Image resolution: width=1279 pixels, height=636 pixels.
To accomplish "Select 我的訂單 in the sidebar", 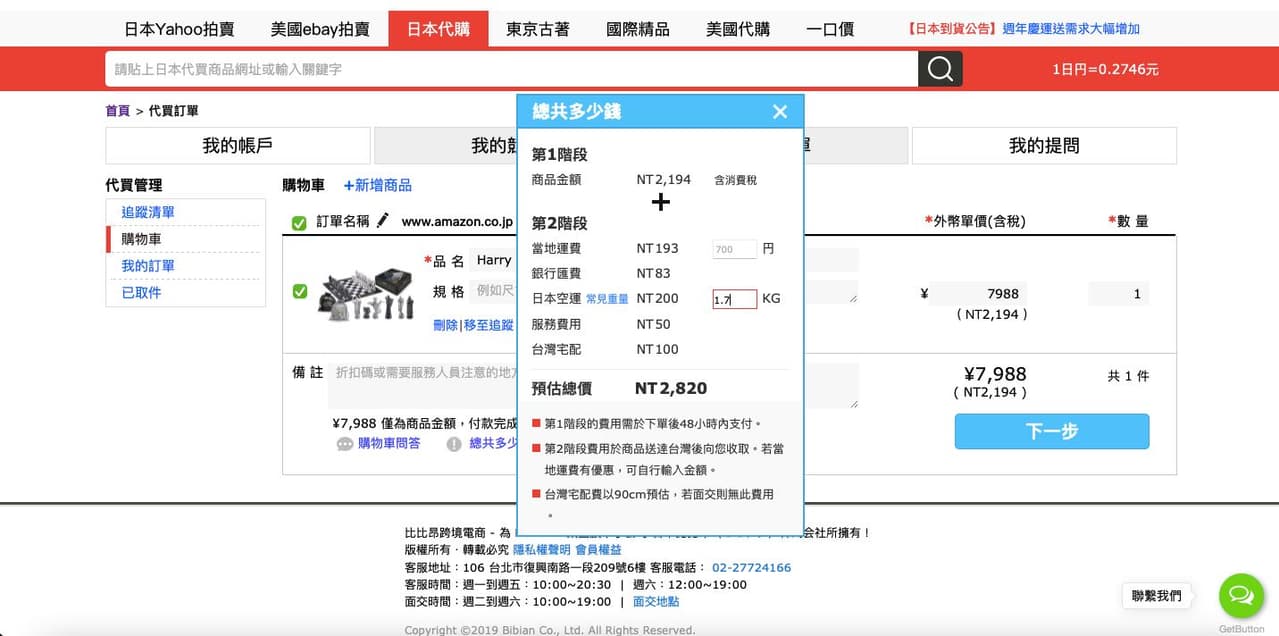I will 148,266.
